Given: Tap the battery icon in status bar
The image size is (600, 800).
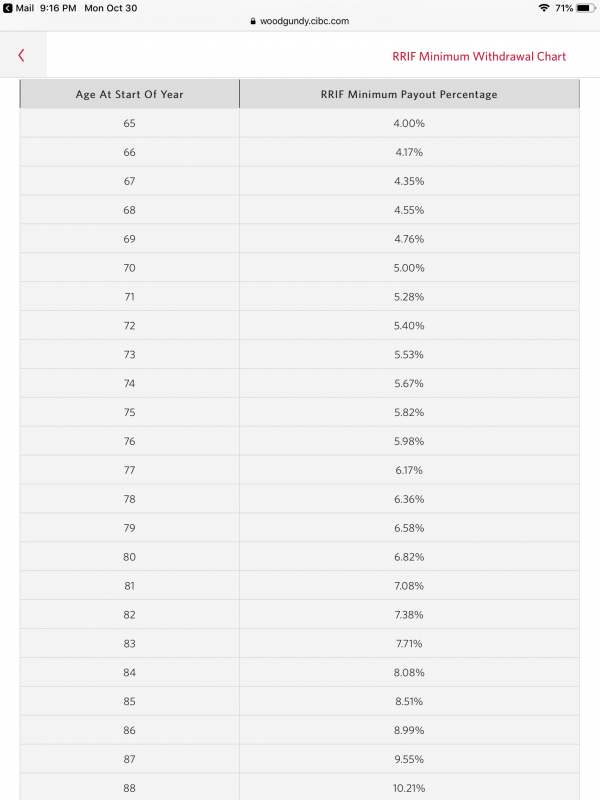Looking at the screenshot, I should click(585, 7).
